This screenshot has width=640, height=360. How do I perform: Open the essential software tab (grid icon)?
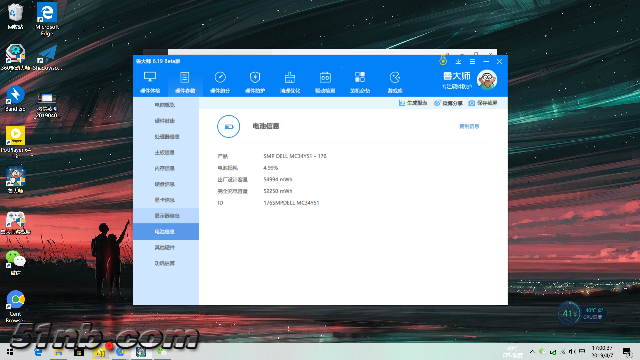point(360,82)
